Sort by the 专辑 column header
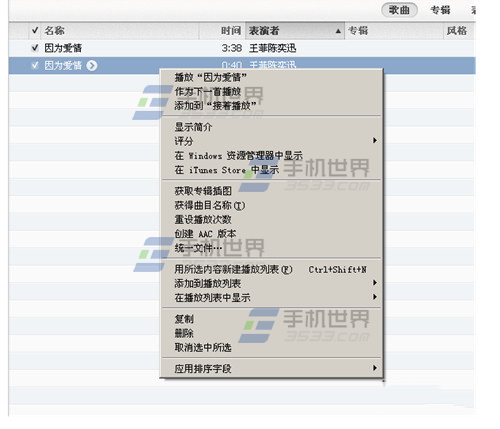The width and height of the screenshot is (500, 429). tap(394, 31)
